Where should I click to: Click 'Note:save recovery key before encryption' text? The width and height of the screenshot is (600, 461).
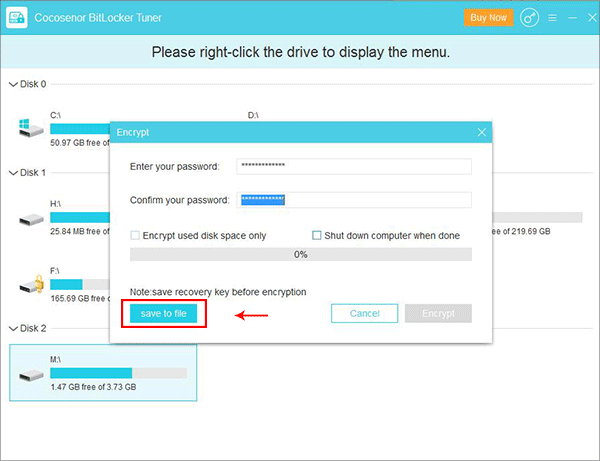coord(218,292)
